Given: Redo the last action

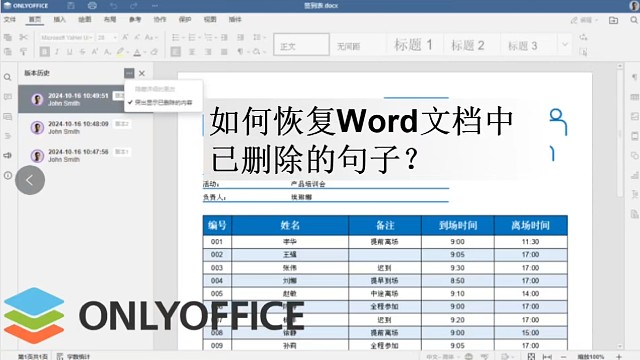Looking at the screenshot, I should [x=134, y=6].
